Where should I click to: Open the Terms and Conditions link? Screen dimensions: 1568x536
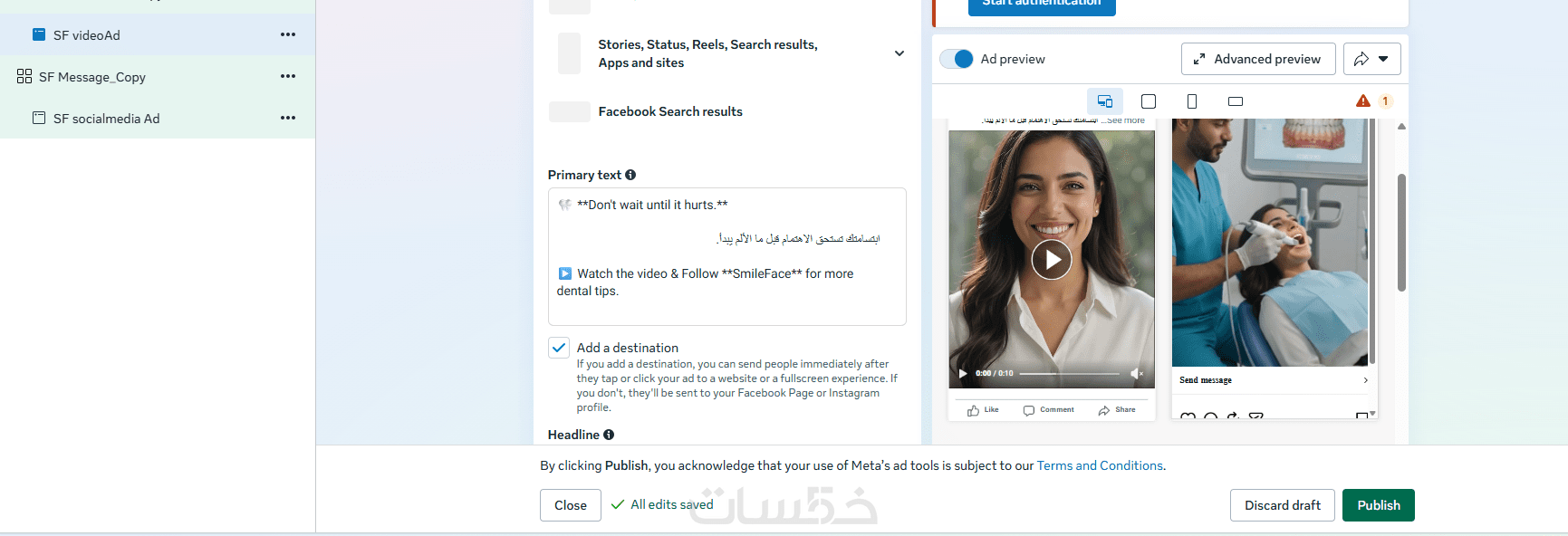(x=1100, y=465)
